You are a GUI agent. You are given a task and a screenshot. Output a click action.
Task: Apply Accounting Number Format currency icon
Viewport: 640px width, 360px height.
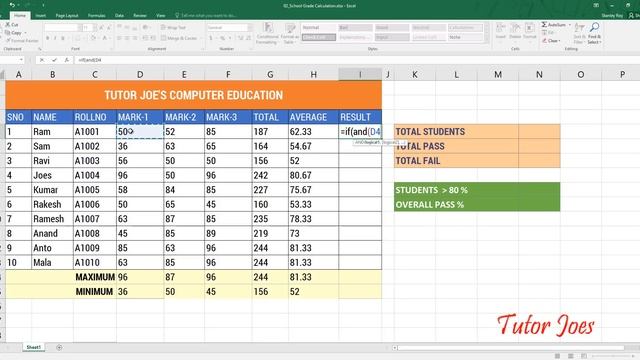pyautogui.click(x=211, y=38)
